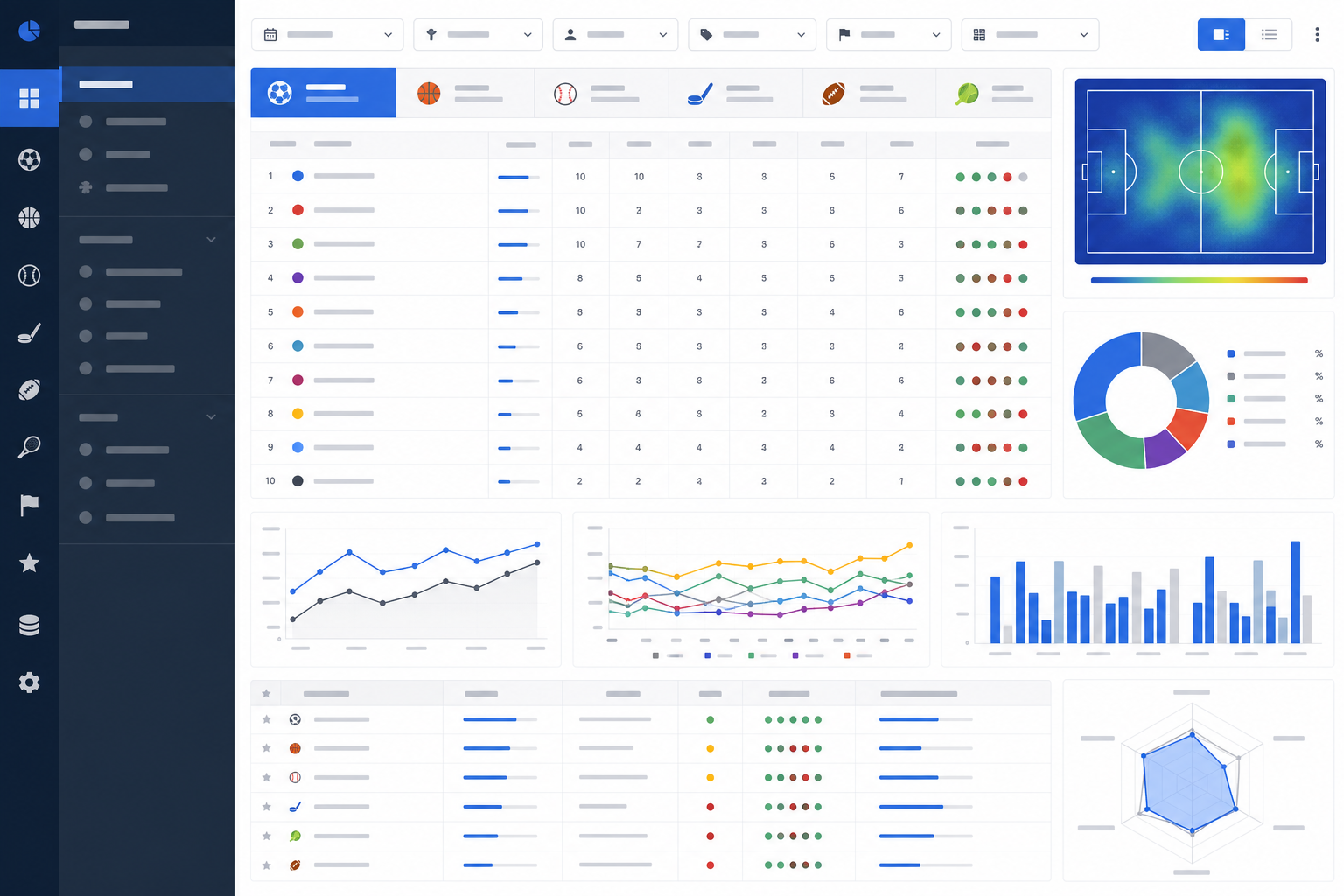
Task: Open the flag filter dropdown
Action: click(888, 34)
